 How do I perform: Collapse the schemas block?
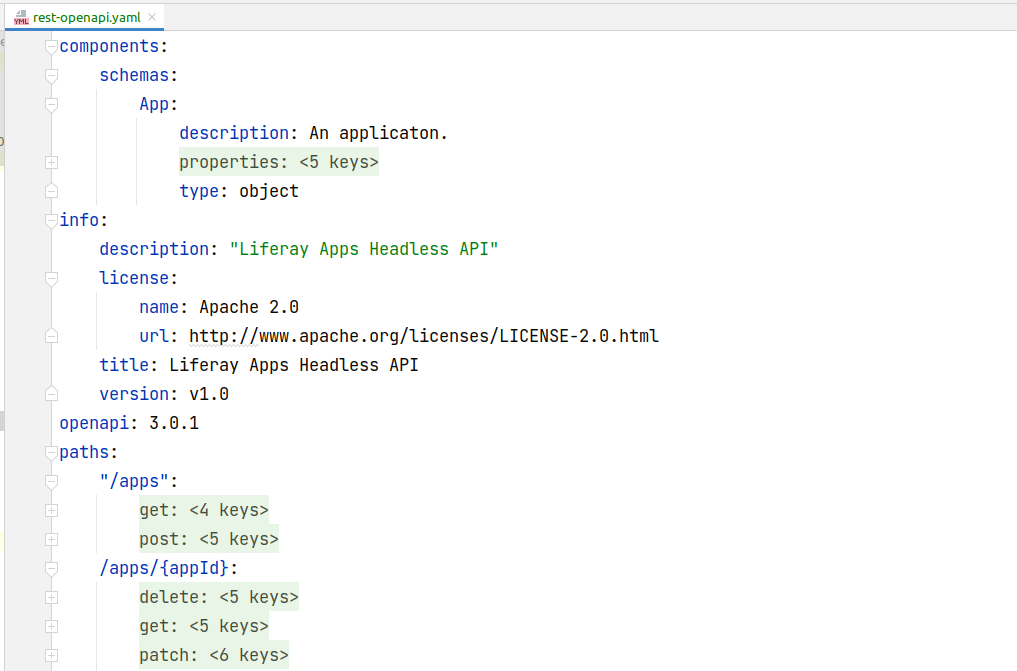click(x=51, y=76)
